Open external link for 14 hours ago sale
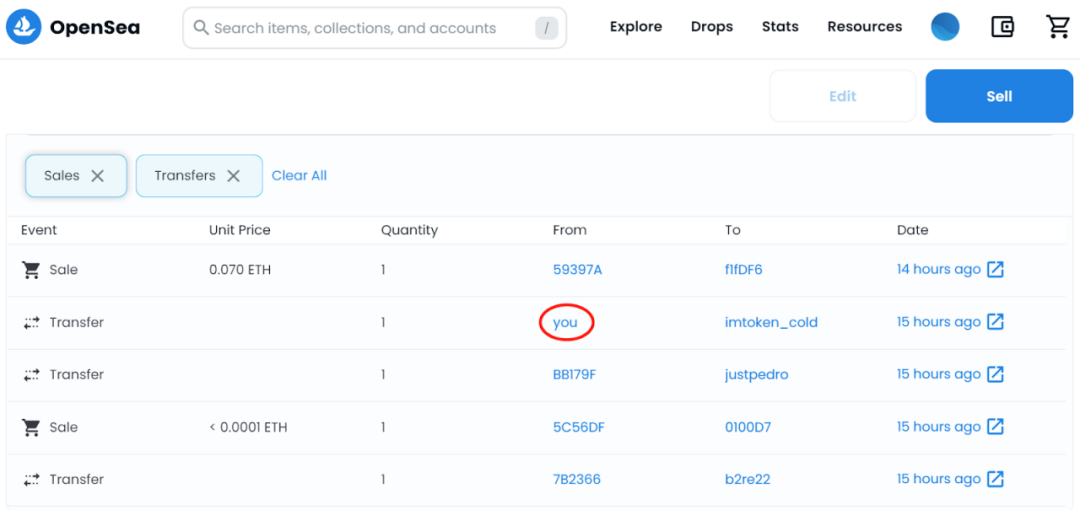The height and width of the screenshot is (510, 1080). pyautogui.click(x=995, y=270)
